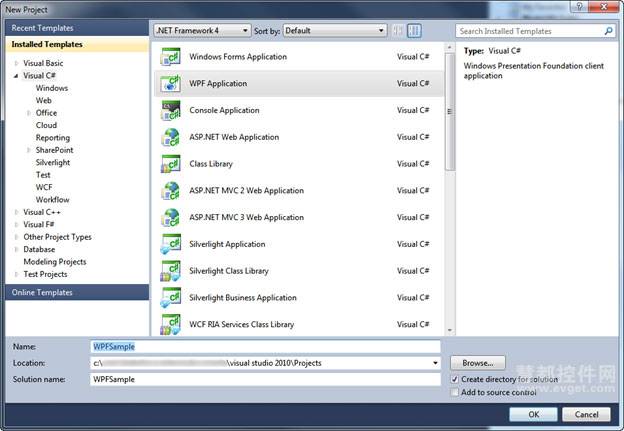Click the WCF RIA Services Class Library icon
The width and height of the screenshot is (624, 431).
(171, 324)
